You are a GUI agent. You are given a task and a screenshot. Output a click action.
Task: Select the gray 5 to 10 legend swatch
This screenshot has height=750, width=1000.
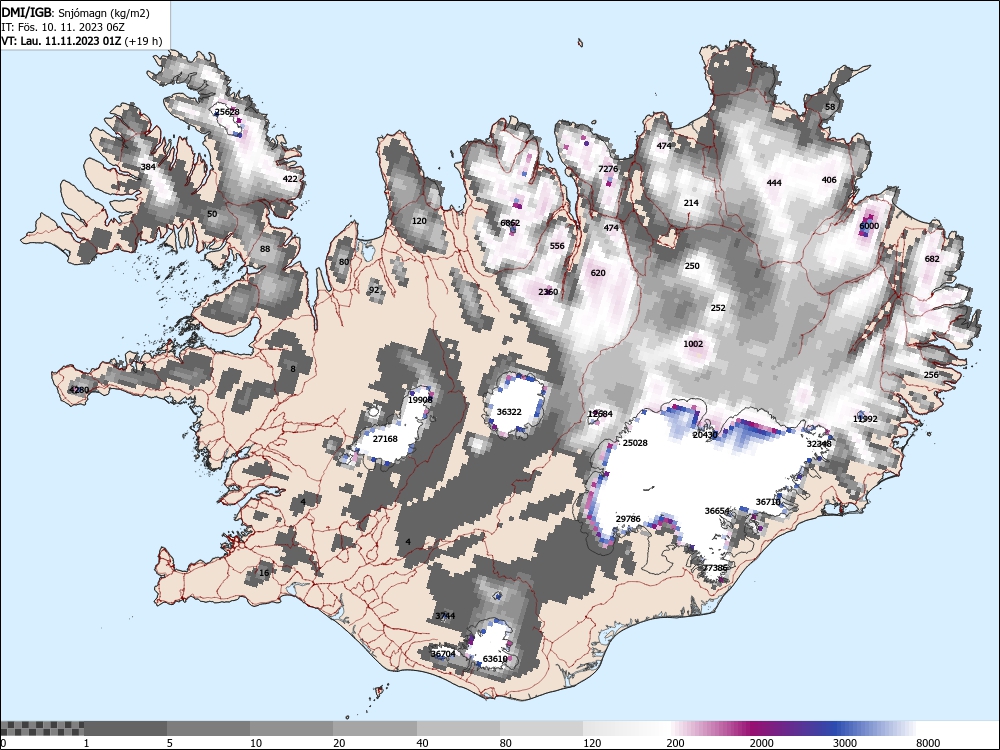click(209, 728)
